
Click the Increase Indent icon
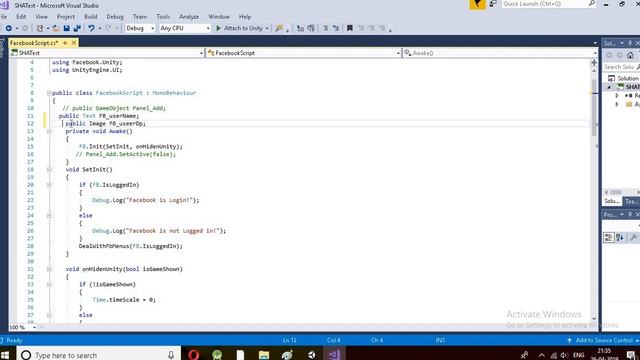[x=336, y=28]
